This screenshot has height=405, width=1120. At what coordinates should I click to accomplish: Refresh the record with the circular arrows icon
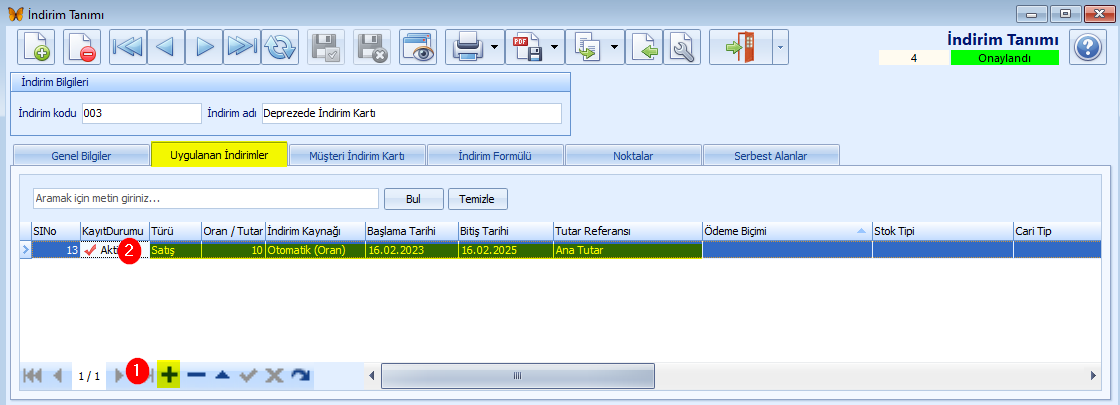[279, 48]
